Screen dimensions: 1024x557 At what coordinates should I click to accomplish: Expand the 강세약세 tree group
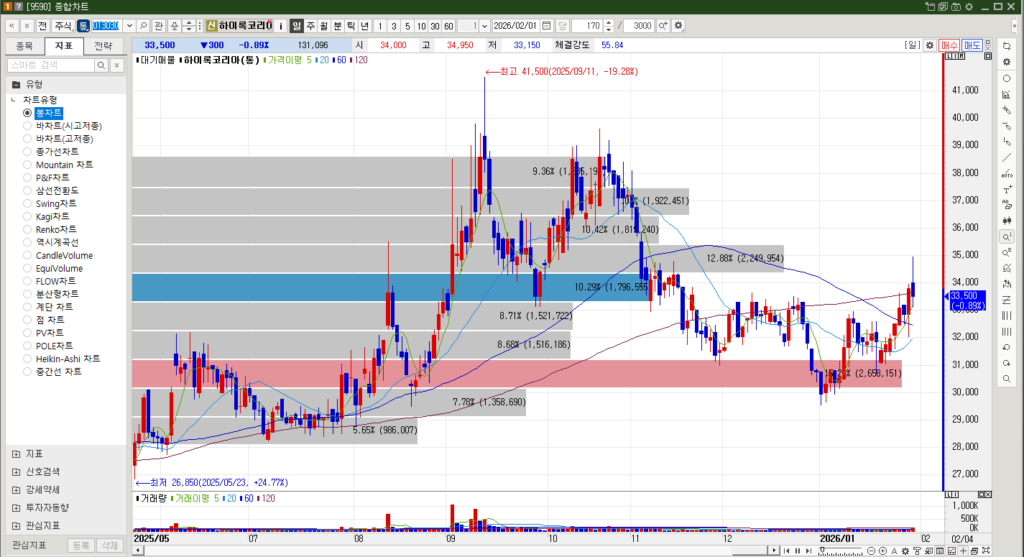(16, 489)
